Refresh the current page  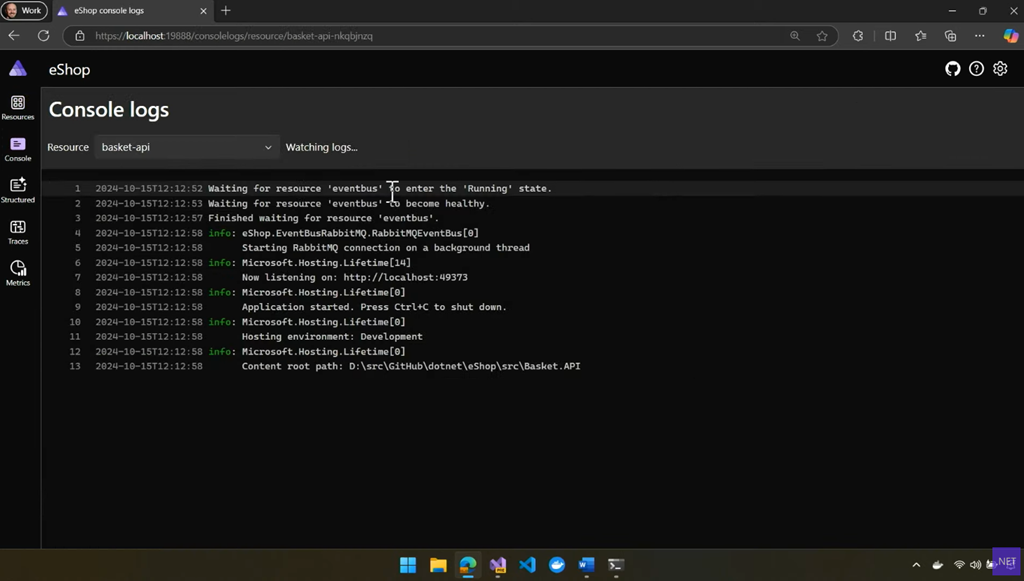pos(43,36)
